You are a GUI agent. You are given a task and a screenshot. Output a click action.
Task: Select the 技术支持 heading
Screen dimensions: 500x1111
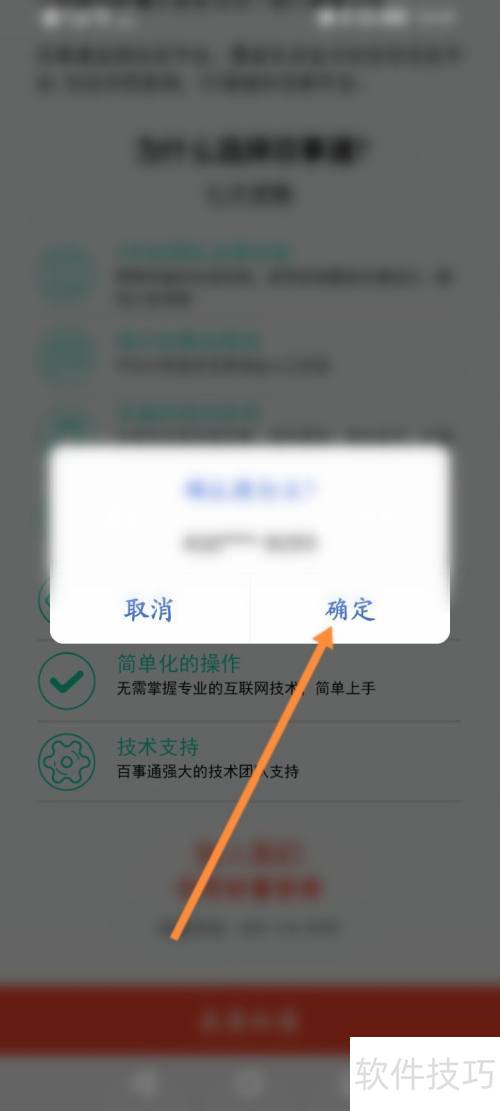158,747
